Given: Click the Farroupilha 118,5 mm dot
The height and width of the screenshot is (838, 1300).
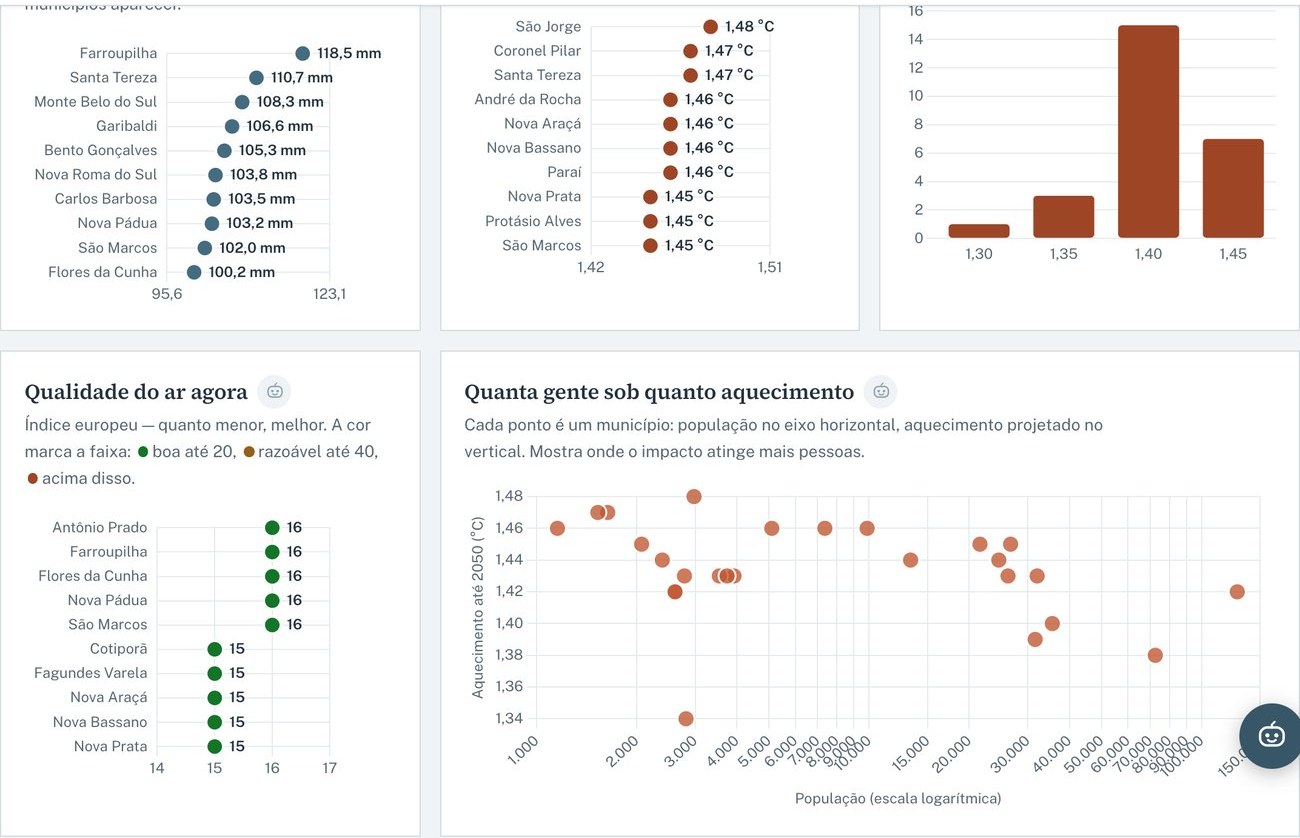Looking at the screenshot, I should tap(303, 53).
